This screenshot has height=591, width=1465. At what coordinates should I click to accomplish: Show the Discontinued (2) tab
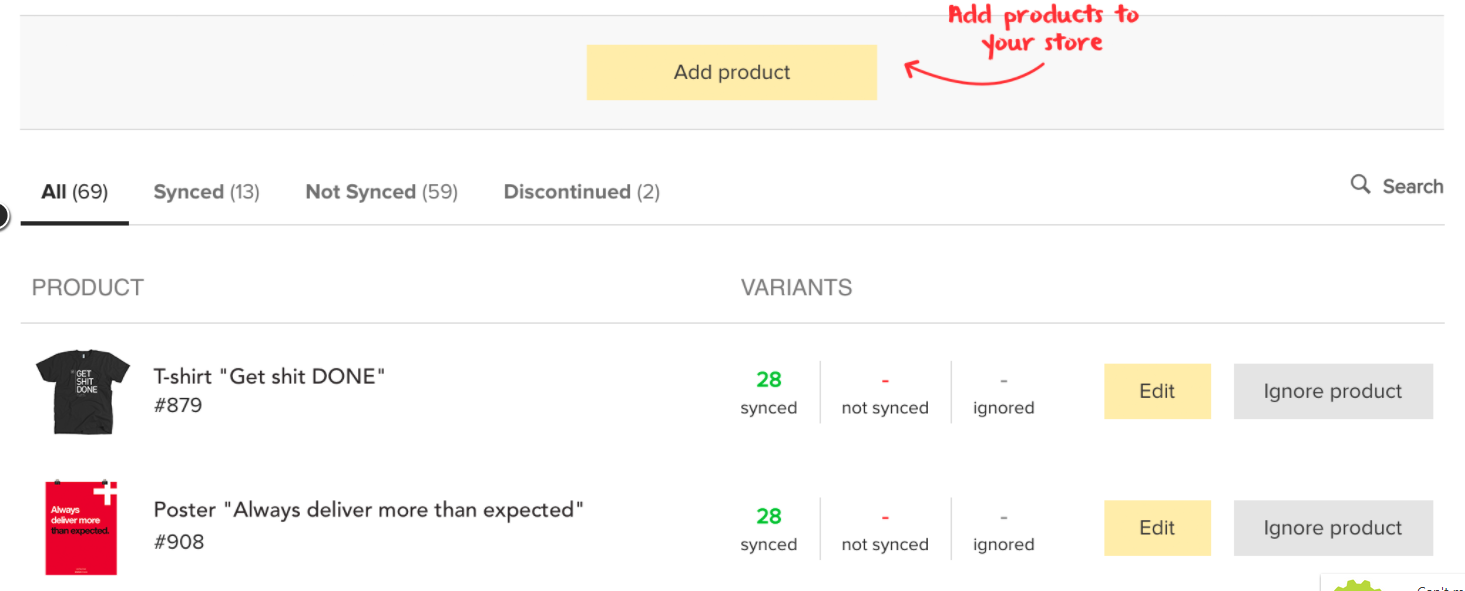click(582, 192)
